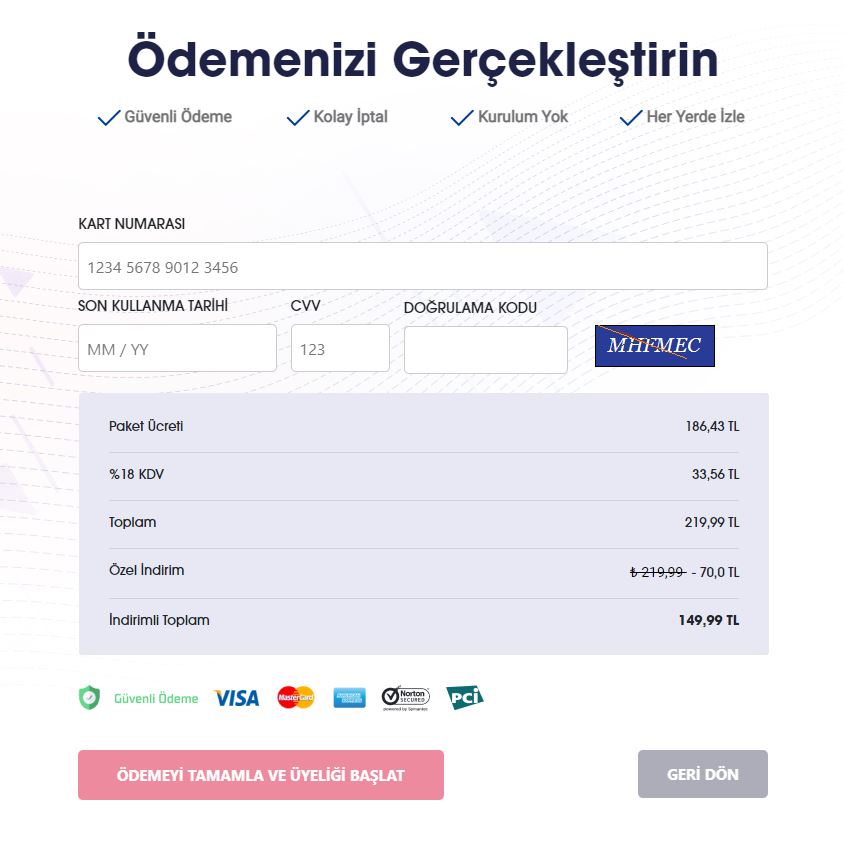Click Ödemeyi Tamamla ve Üyeliği Başlat button

[x=261, y=775]
